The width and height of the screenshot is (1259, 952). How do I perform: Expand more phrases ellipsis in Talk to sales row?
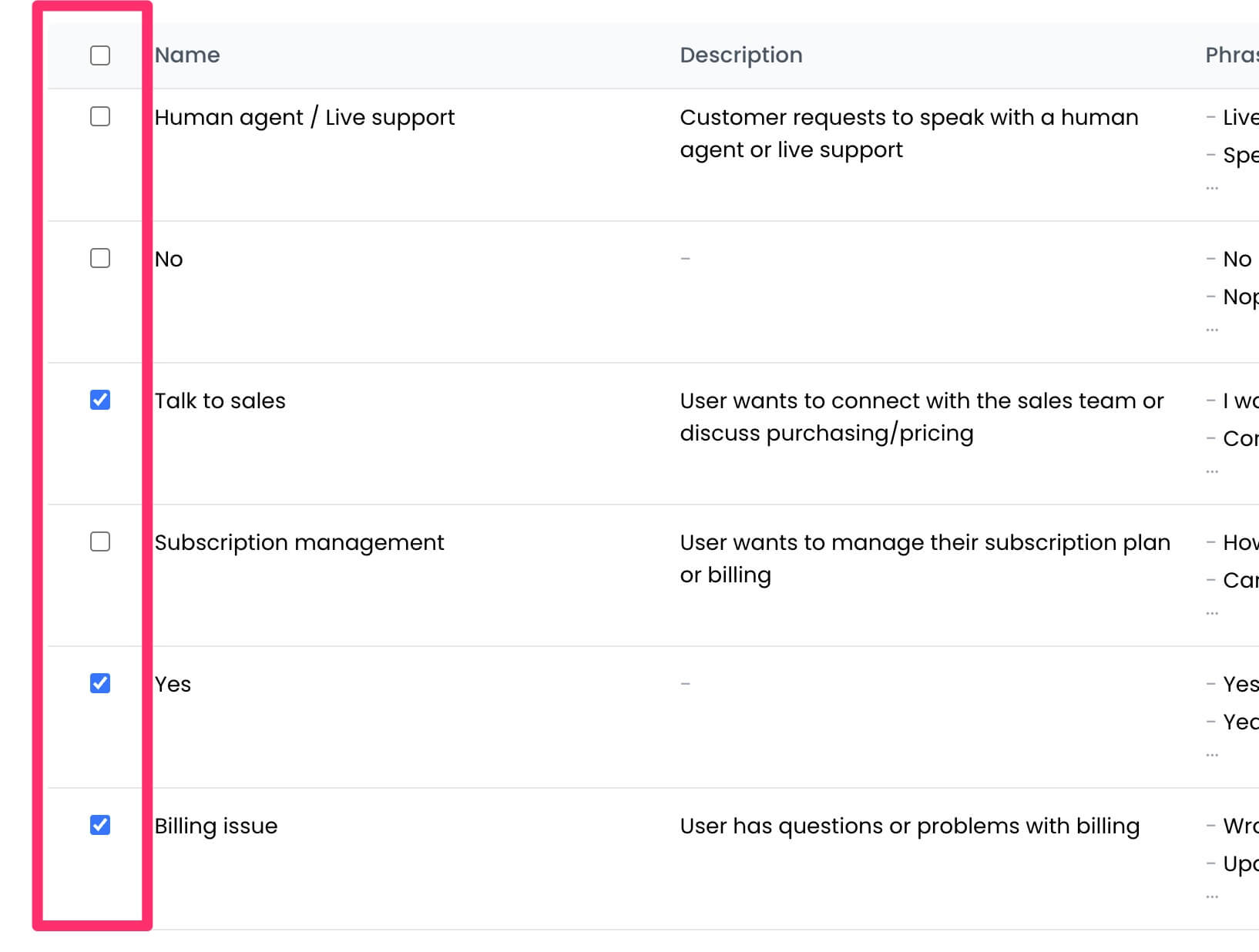(1212, 471)
